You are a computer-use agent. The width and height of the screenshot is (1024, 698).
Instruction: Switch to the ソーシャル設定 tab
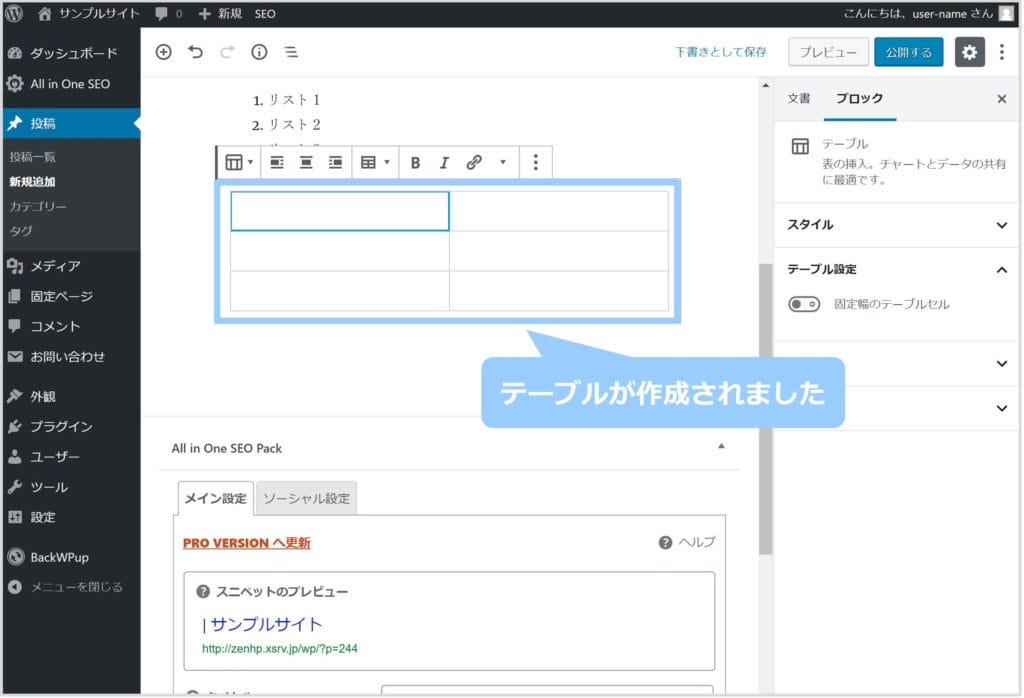click(x=306, y=498)
